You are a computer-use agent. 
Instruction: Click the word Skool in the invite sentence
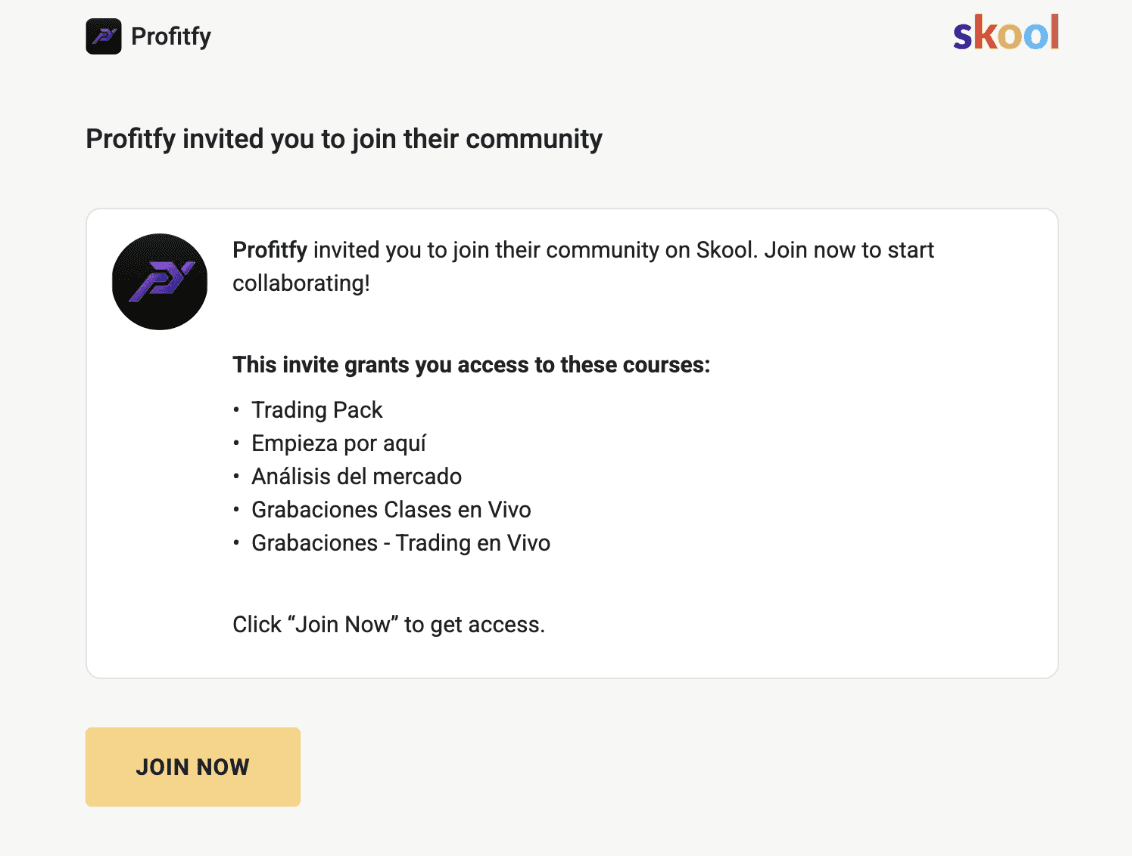pos(726,250)
